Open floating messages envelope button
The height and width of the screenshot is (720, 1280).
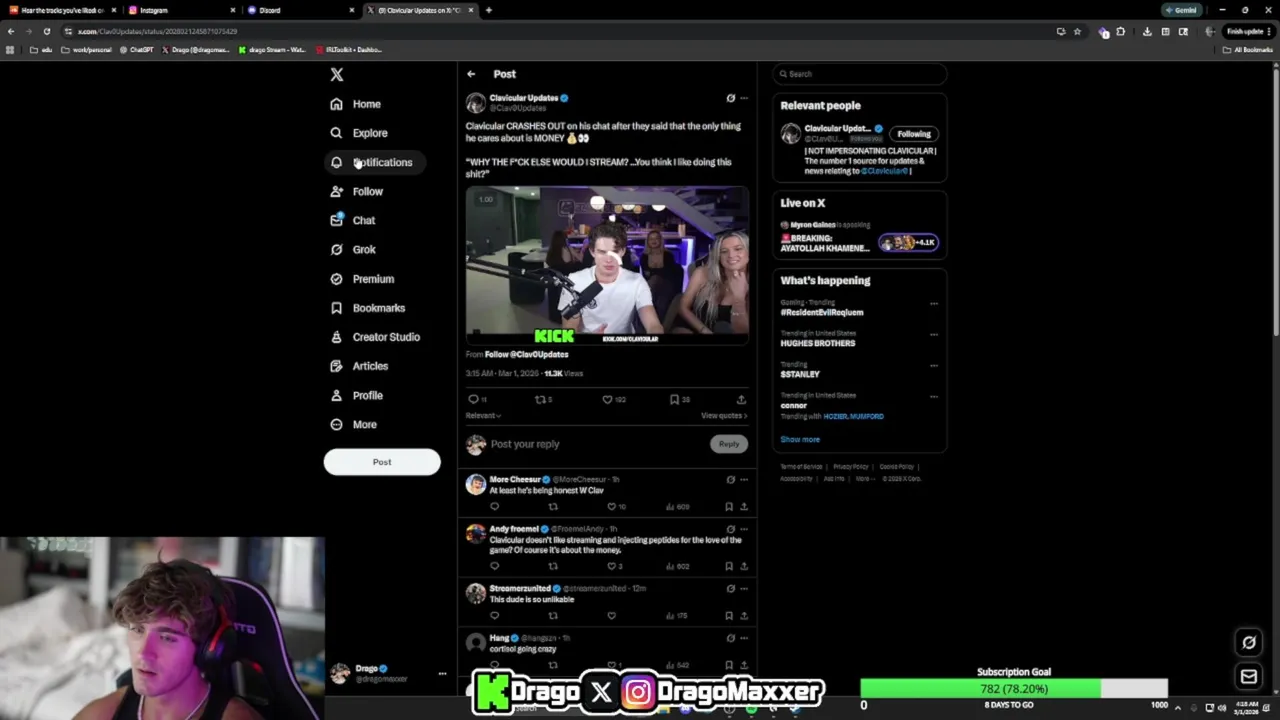pyautogui.click(x=1249, y=677)
